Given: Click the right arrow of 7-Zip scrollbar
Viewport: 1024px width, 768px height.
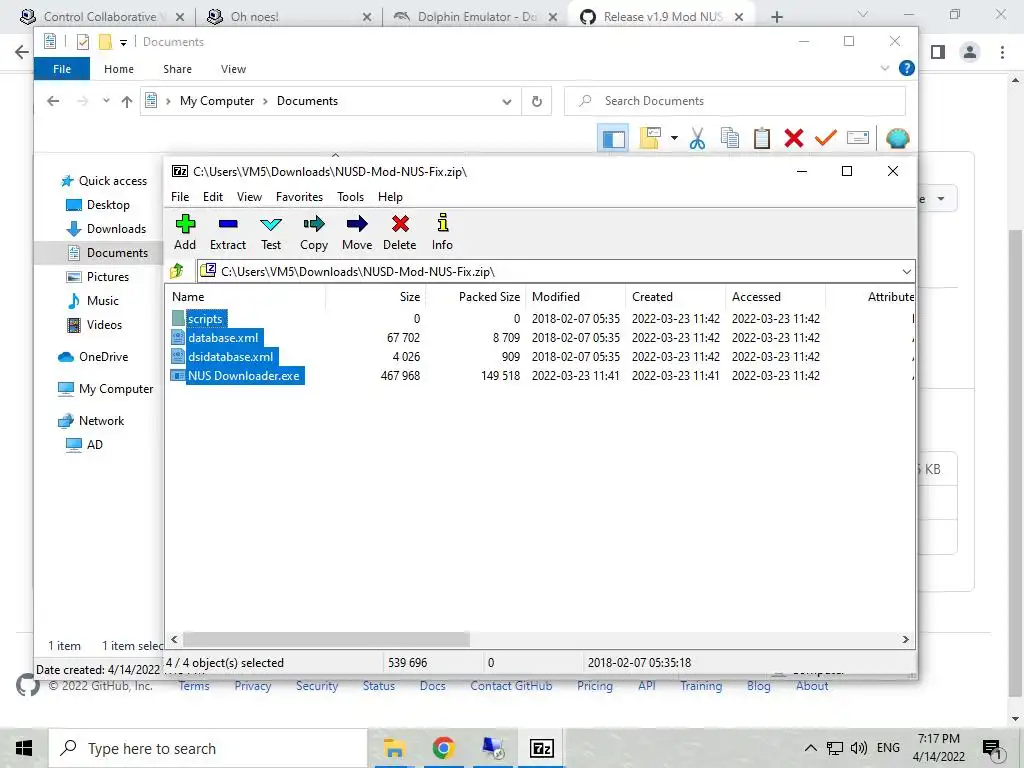Looking at the screenshot, I should coord(906,639).
